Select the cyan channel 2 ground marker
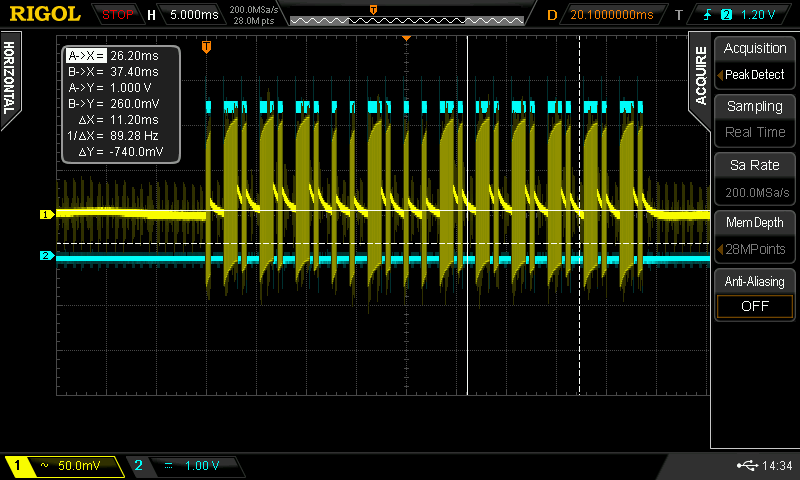800x480 pixels. [x=45, y=256]
